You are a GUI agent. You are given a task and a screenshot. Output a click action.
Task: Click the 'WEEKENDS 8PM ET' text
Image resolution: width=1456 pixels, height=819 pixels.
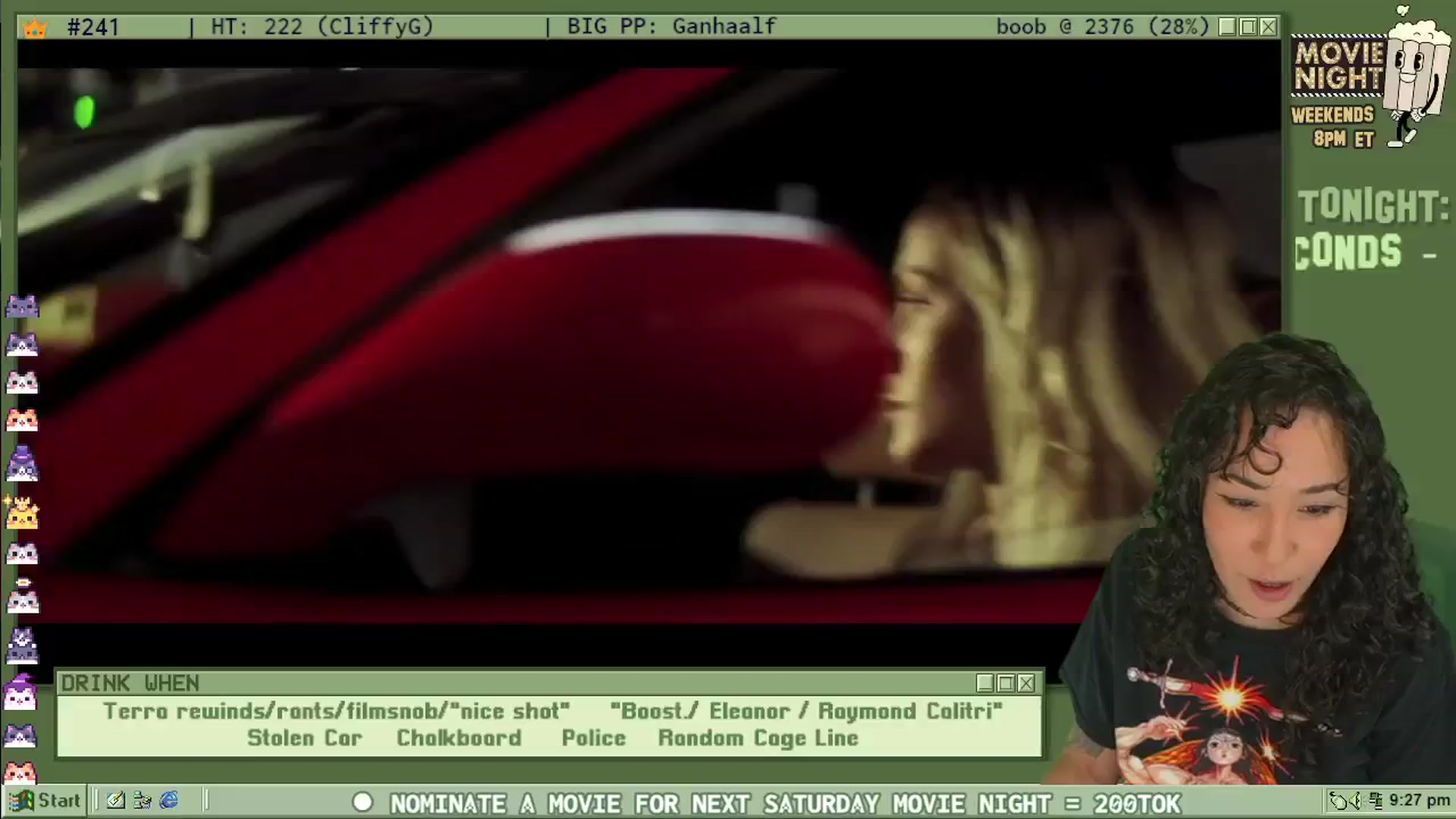click(1334, 127)
